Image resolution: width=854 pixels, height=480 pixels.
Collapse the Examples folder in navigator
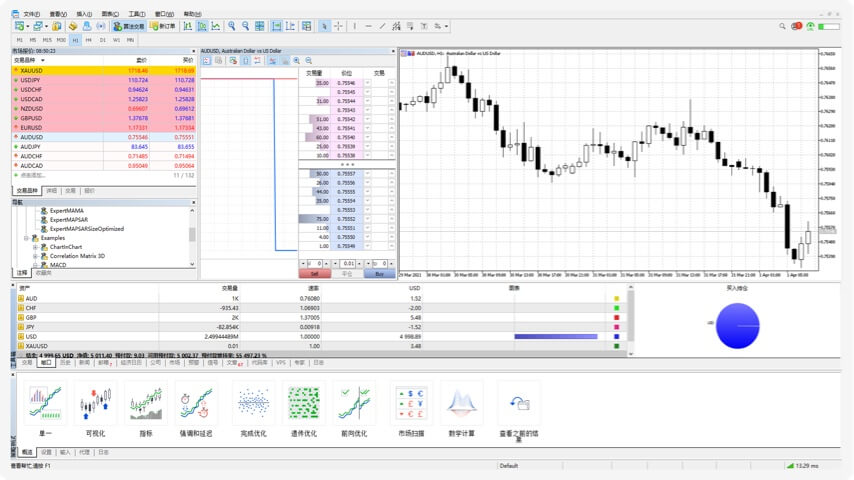click(x=27, y=238)
